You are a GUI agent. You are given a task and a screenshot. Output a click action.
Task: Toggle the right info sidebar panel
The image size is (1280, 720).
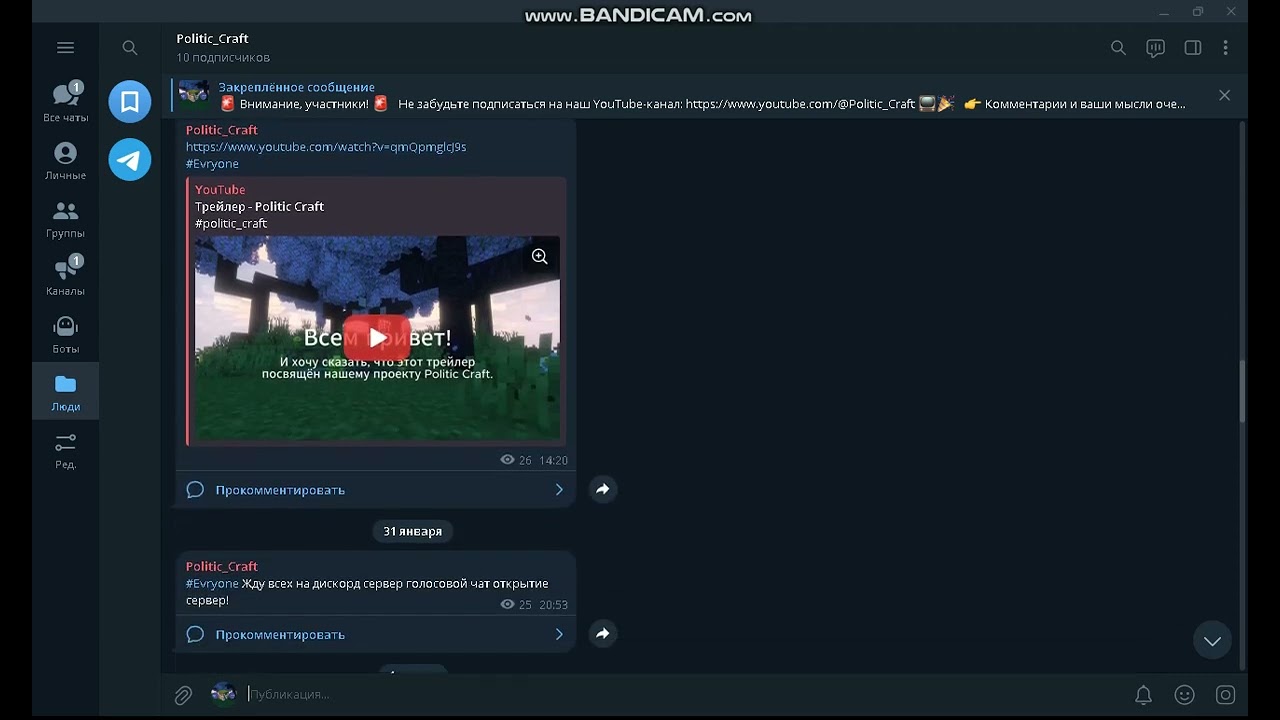[1192, 47]
